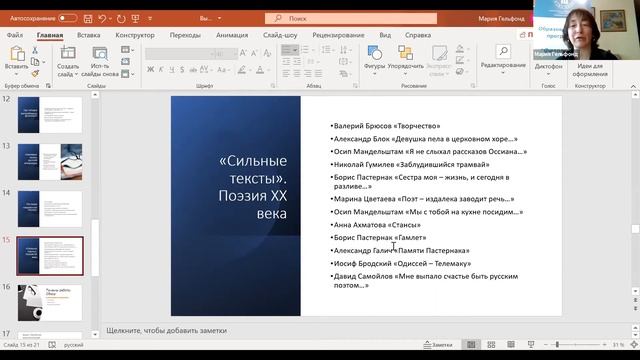The image size is (640, 360).
Task: Select slide 16 thumbnail
Action: point(50,303)
